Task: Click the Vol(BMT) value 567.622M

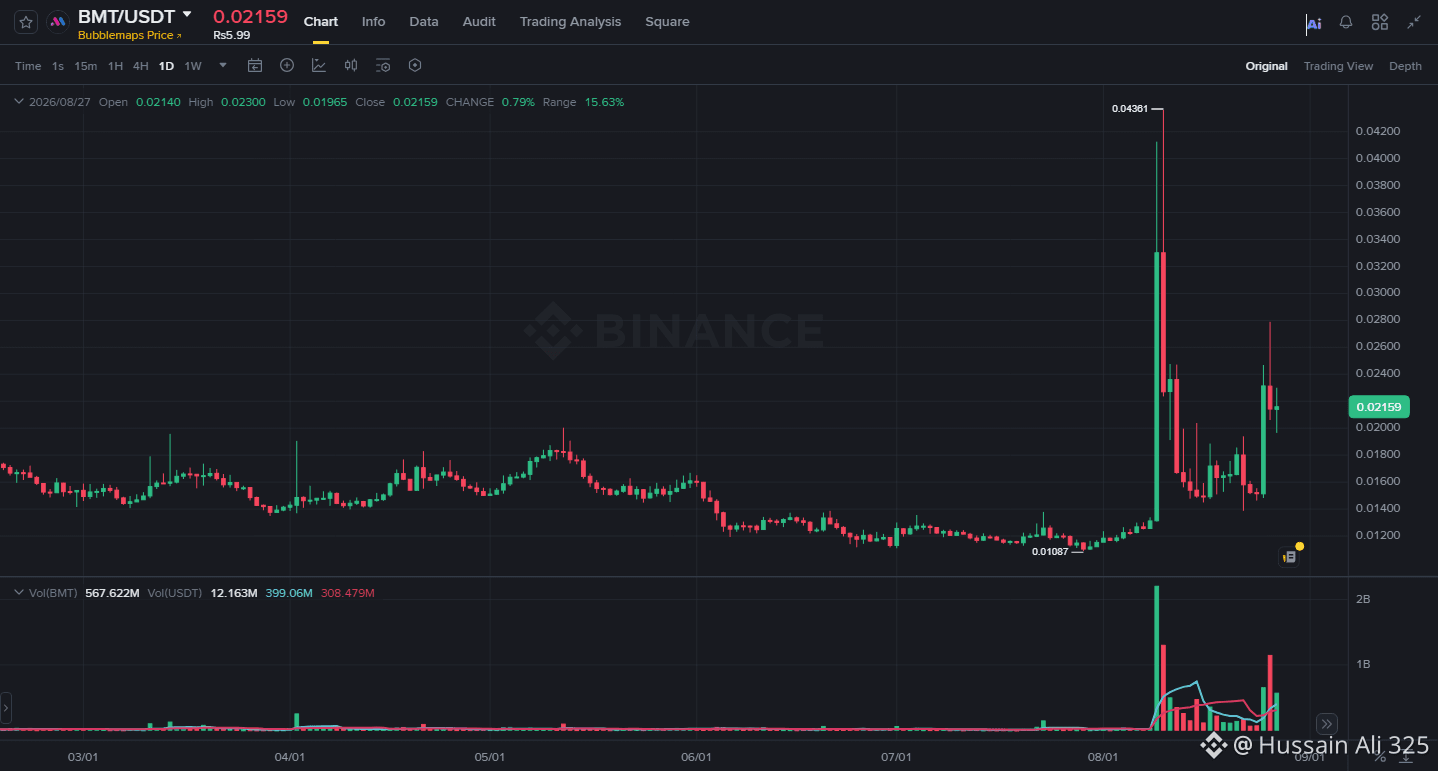Action: (112, 593)
